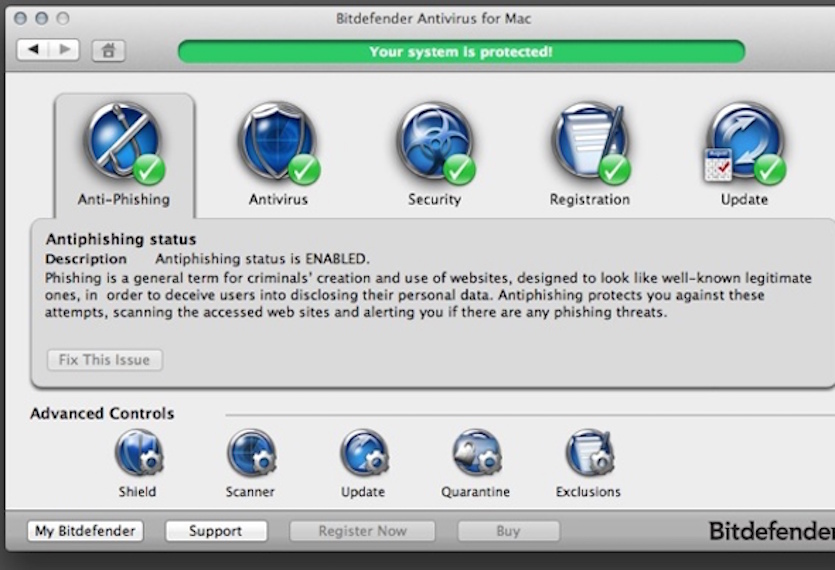Click the Quarantine label text
Screen dimensions: 835x570
476,492
